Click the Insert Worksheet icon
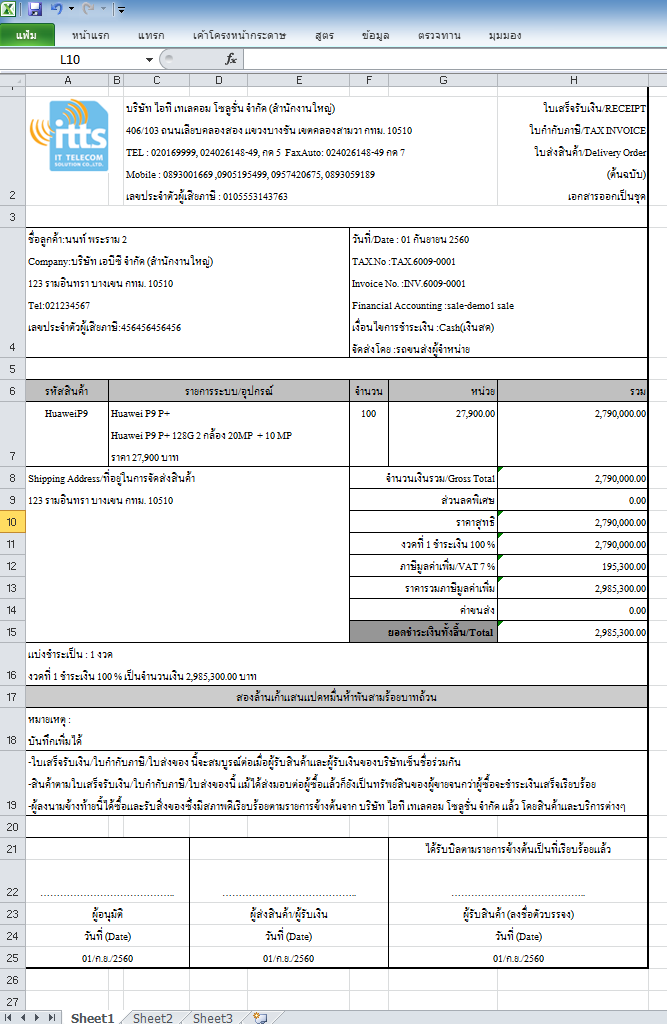 click(261, 1017)
